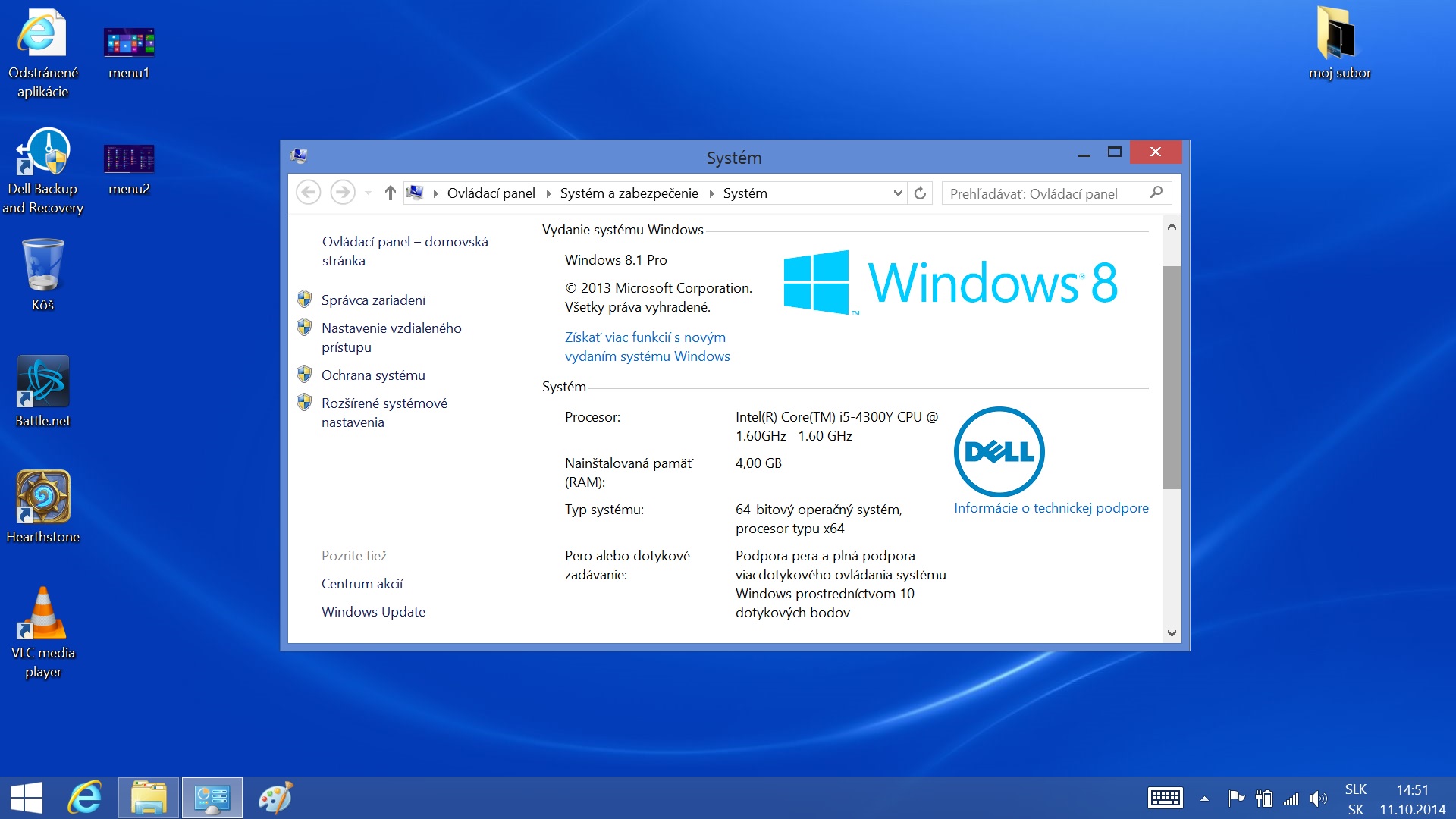This screenshot has width=1456, height=819.
Task: Launch Internet Explorer from taskbar
Action: tap(84, 798)
